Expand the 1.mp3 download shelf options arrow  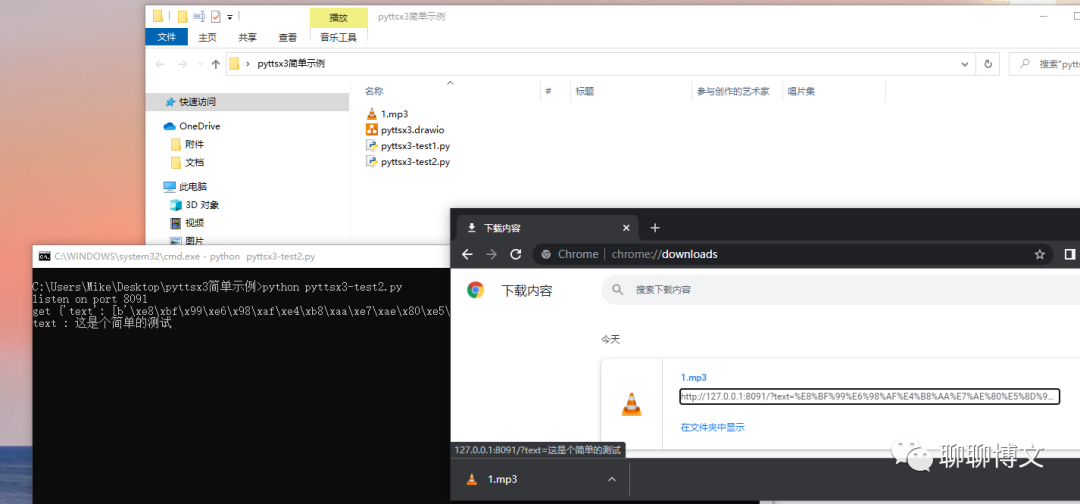click(x=612, y=479)
